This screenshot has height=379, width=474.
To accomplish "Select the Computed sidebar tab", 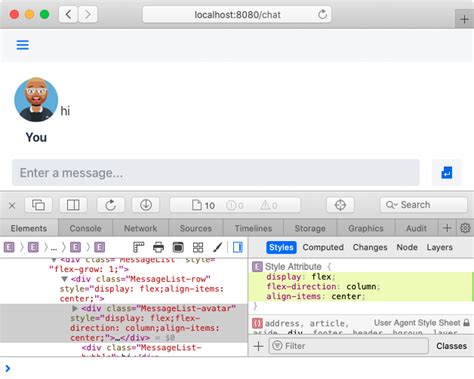I will point(323,247).
